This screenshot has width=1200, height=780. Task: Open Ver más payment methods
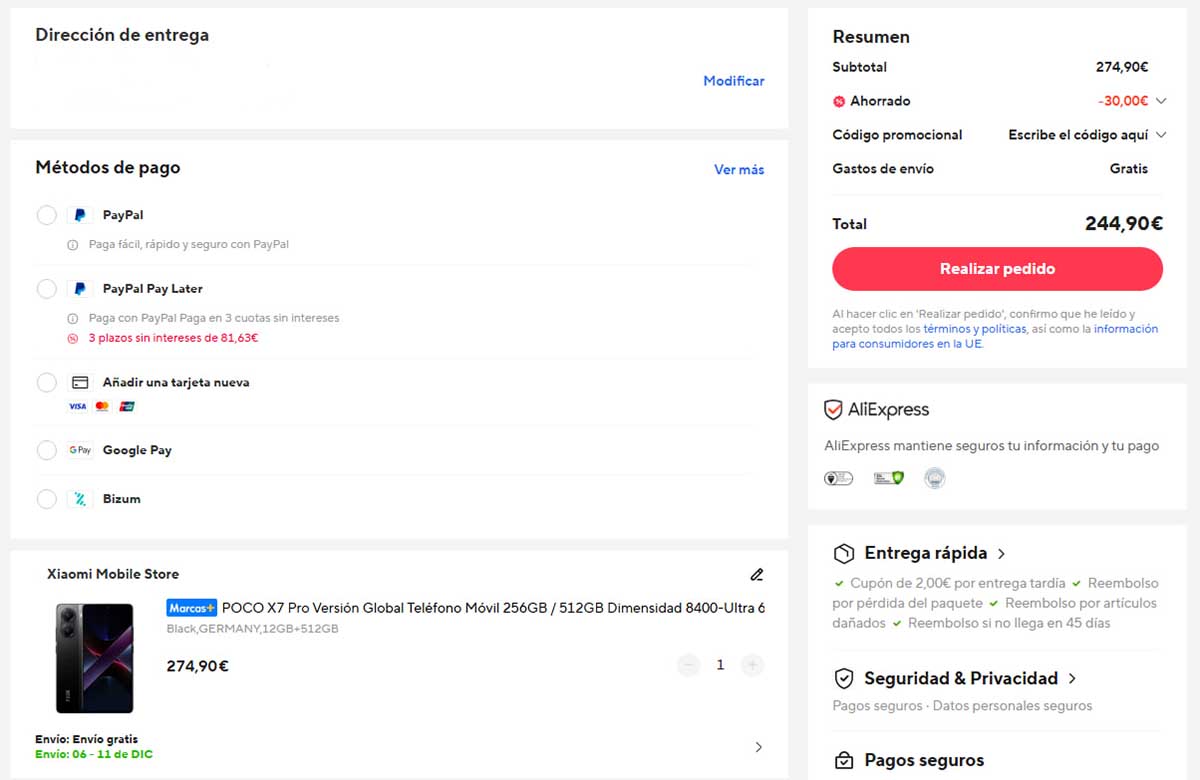coord(738,169)
